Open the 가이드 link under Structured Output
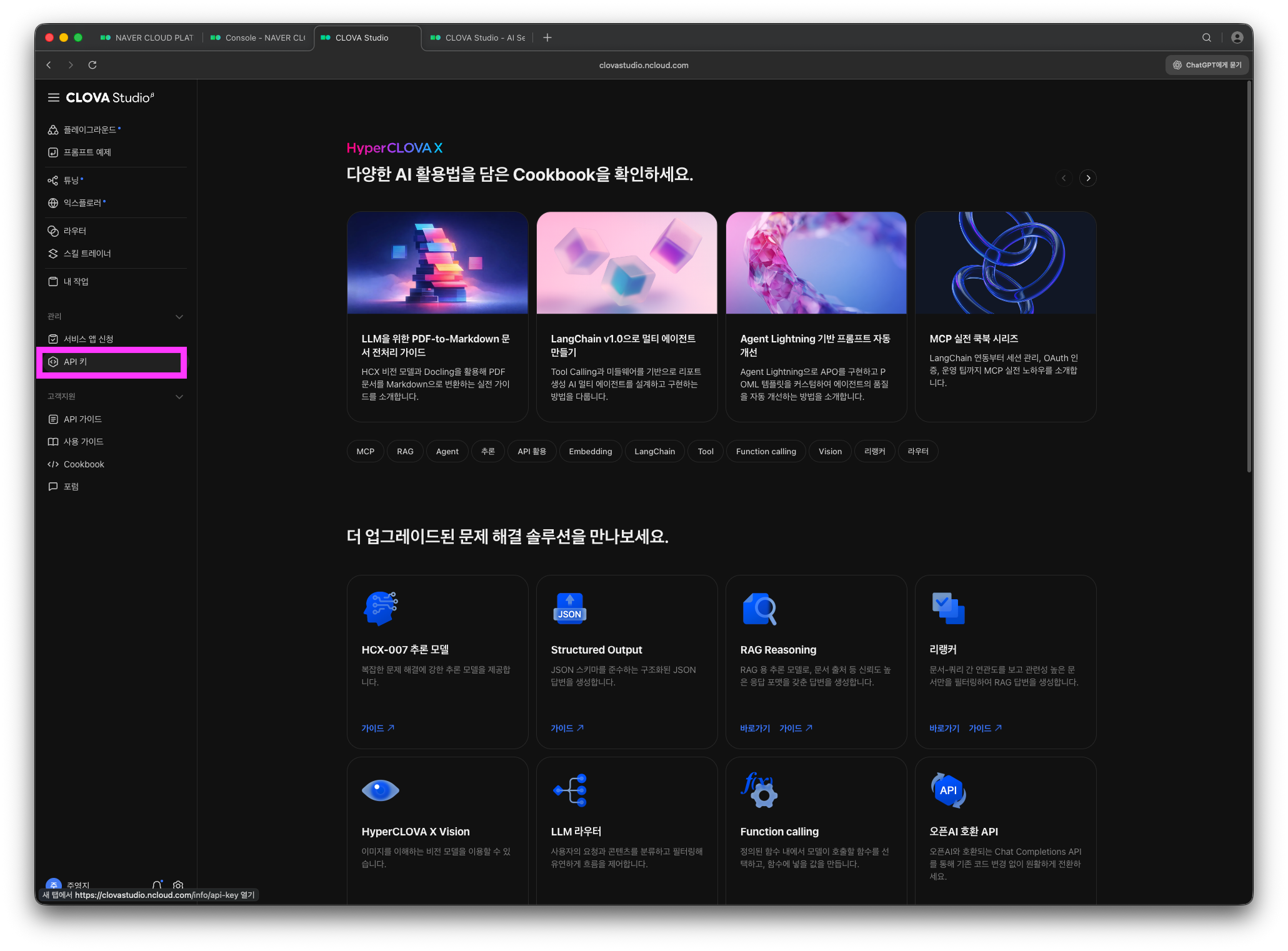The height and width of the screenshot is (951, 1288). coord(567,728)
